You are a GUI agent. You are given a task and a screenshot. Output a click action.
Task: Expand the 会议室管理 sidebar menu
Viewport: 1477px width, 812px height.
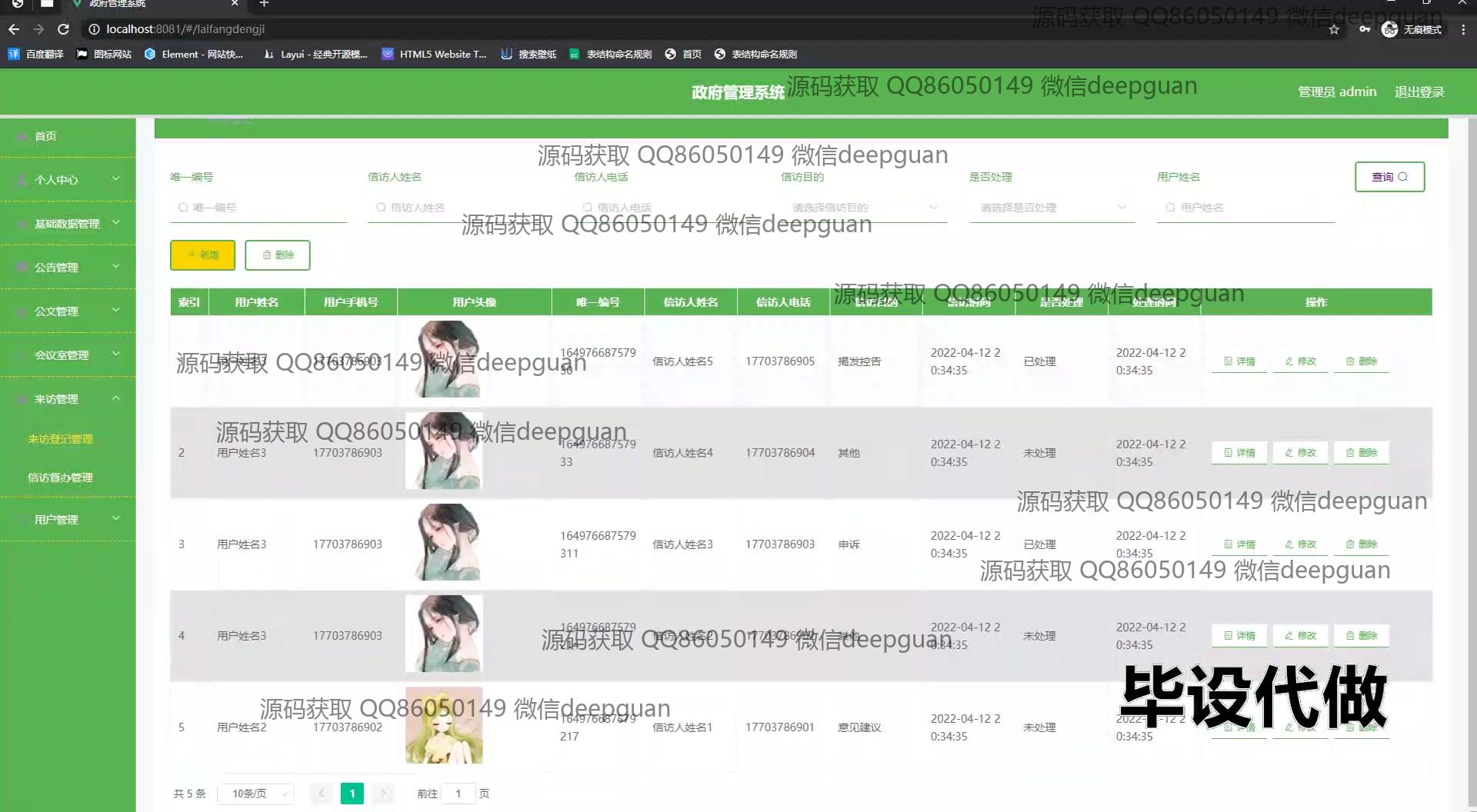coord(68,355)
